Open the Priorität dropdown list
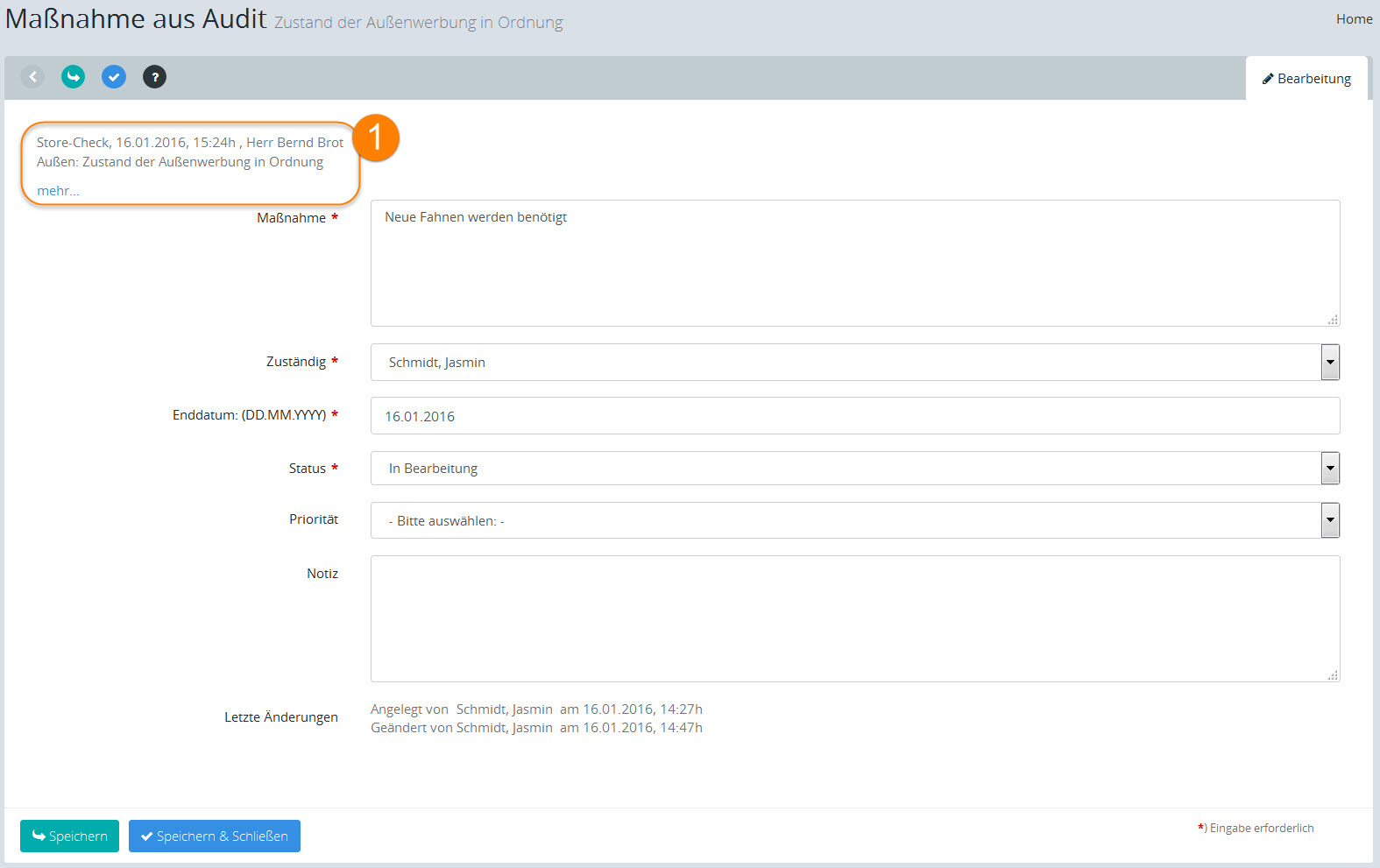The width and height of the screenshot is (1380, 868). coord(1330,520)
